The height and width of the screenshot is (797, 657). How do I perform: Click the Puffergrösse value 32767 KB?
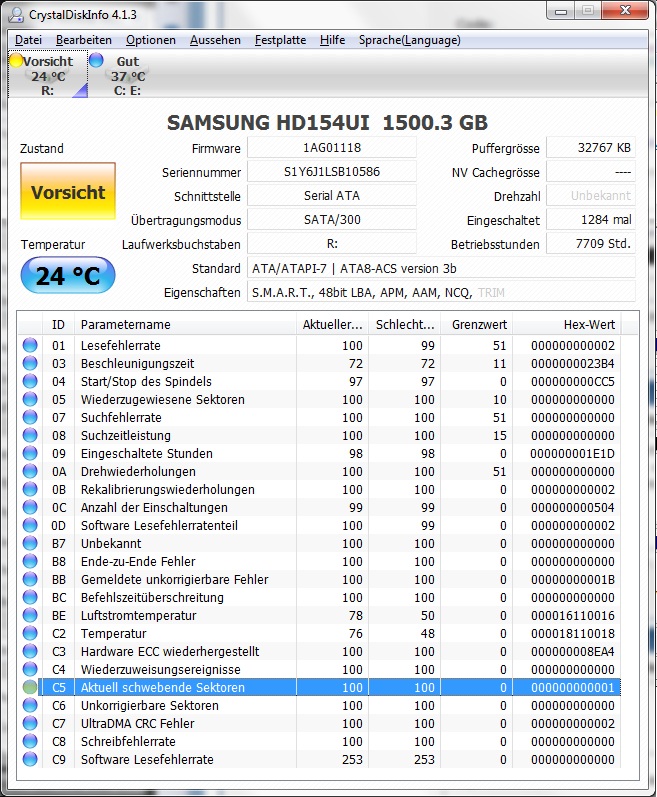590,148
